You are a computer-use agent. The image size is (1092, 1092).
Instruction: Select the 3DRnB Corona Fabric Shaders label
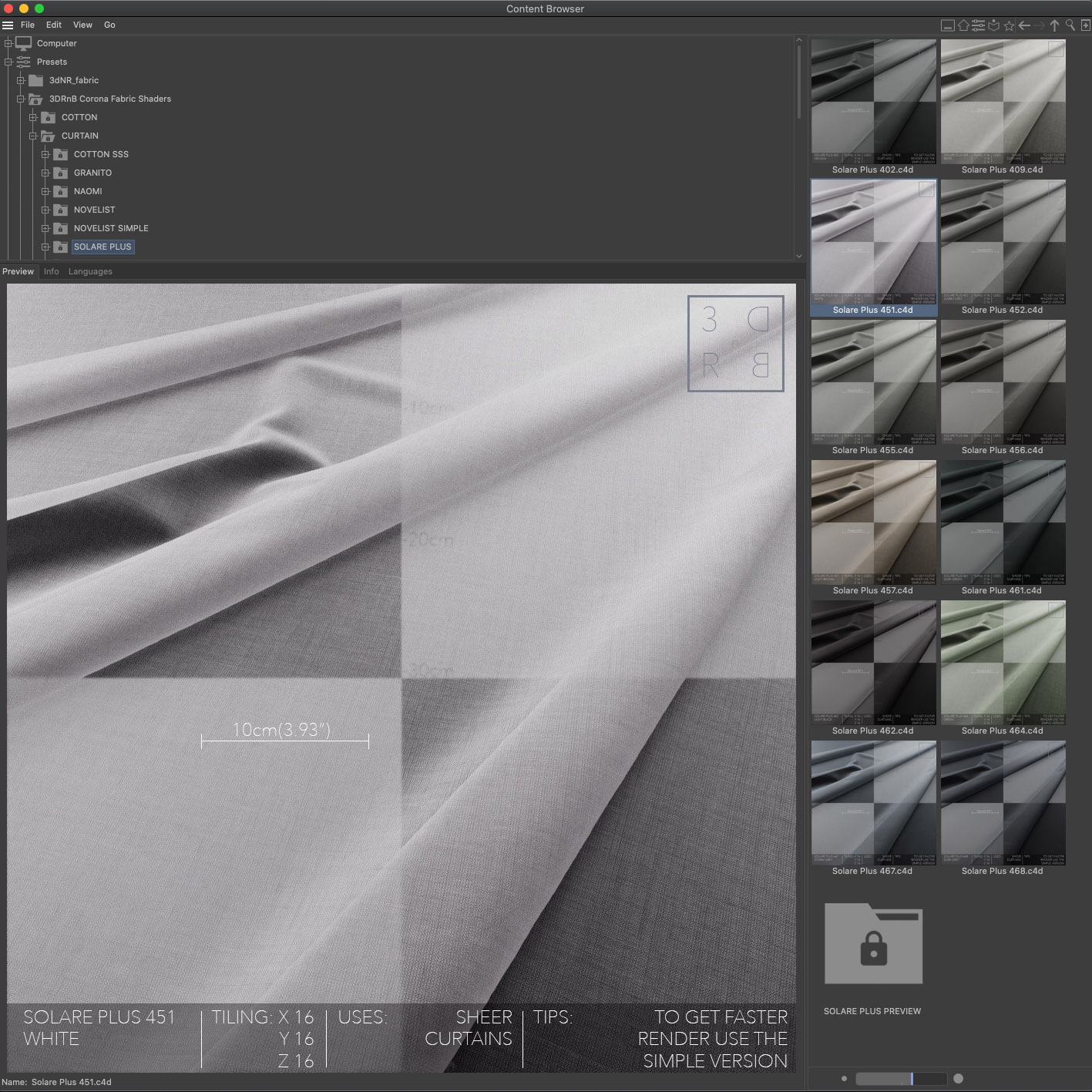pyautogui.click(x=110, y=99)
